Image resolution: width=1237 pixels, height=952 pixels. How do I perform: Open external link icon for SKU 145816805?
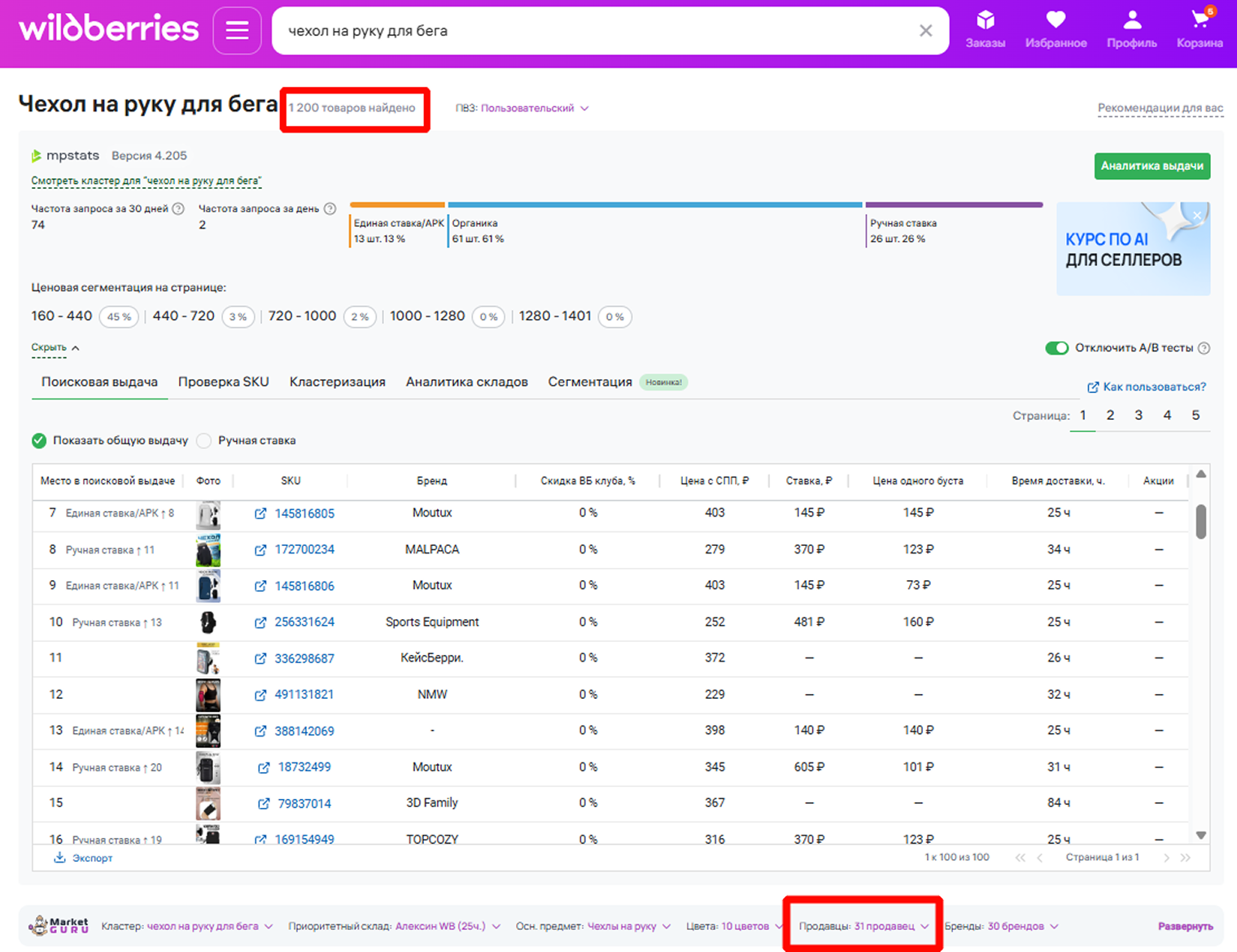(x=261, y=513)
